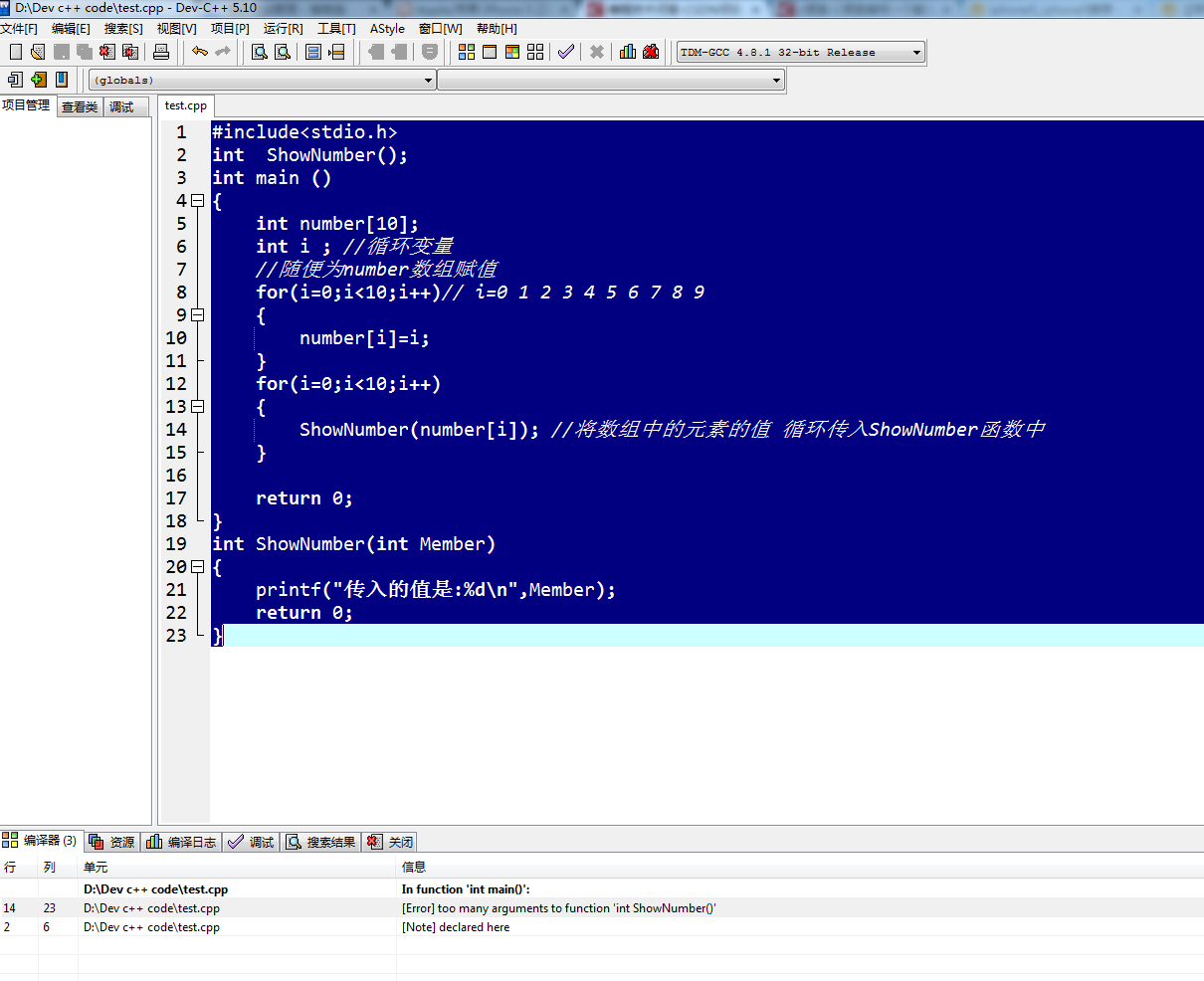
Task: Open the 运行[R] menu
Action: click(284, 29)
